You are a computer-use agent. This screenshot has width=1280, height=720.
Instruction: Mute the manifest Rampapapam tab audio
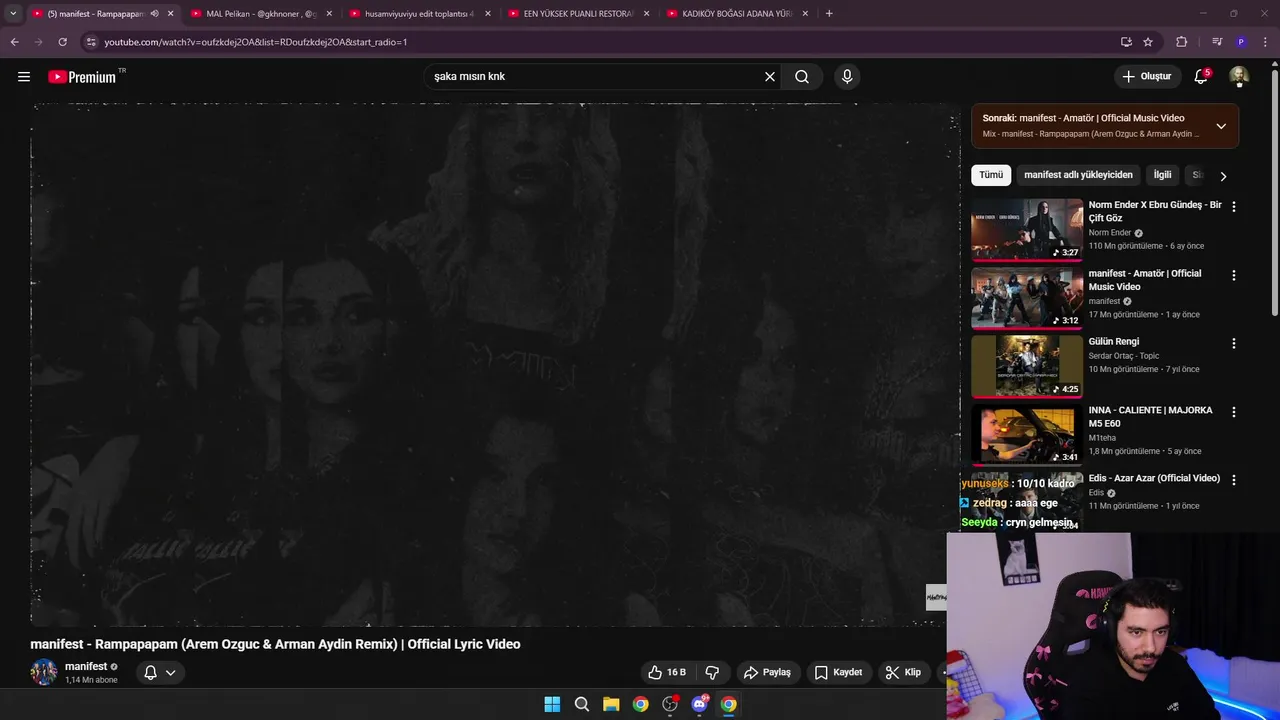tap(154, 14)
